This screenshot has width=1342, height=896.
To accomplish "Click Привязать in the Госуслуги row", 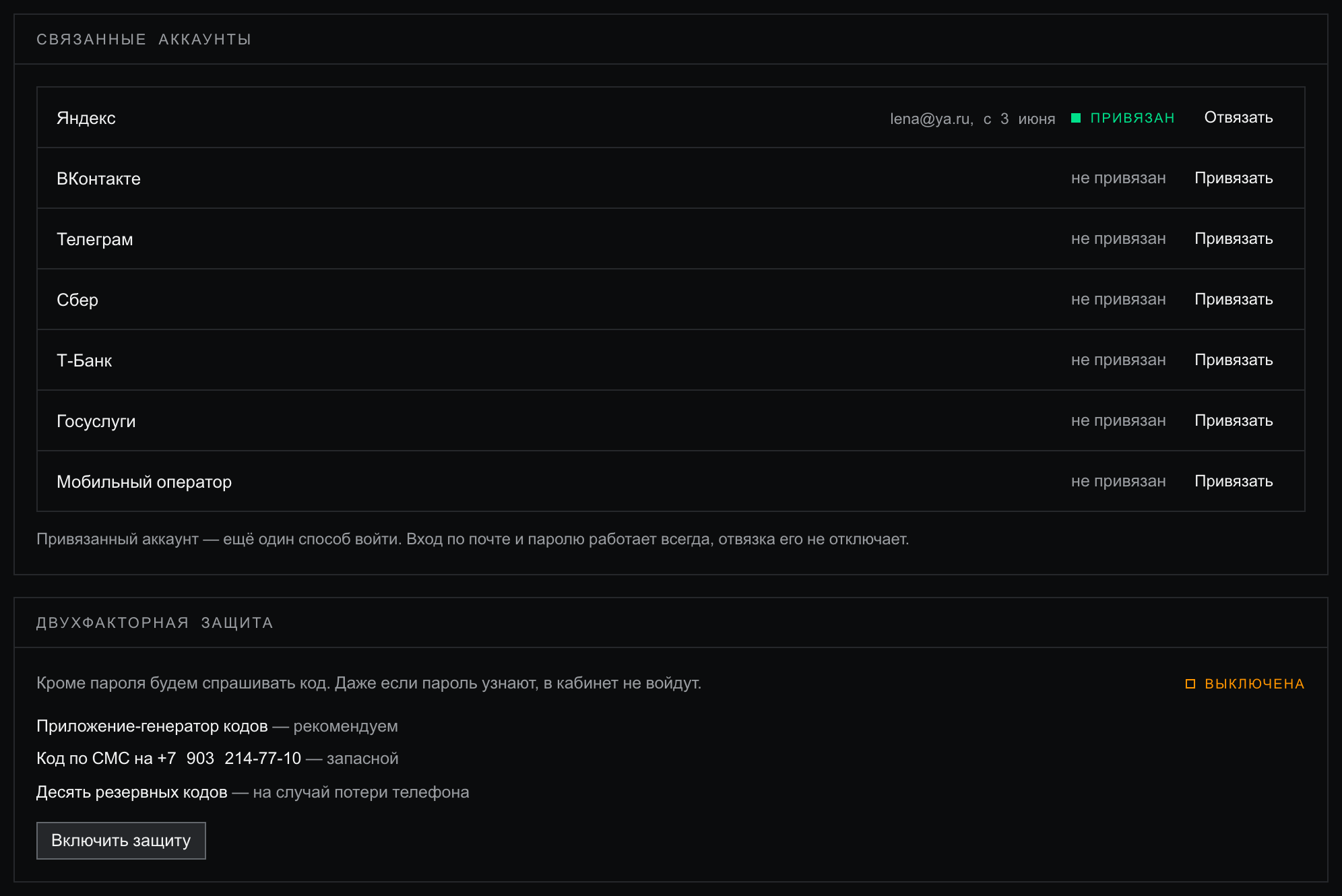I will click(x=1234, y=420).
